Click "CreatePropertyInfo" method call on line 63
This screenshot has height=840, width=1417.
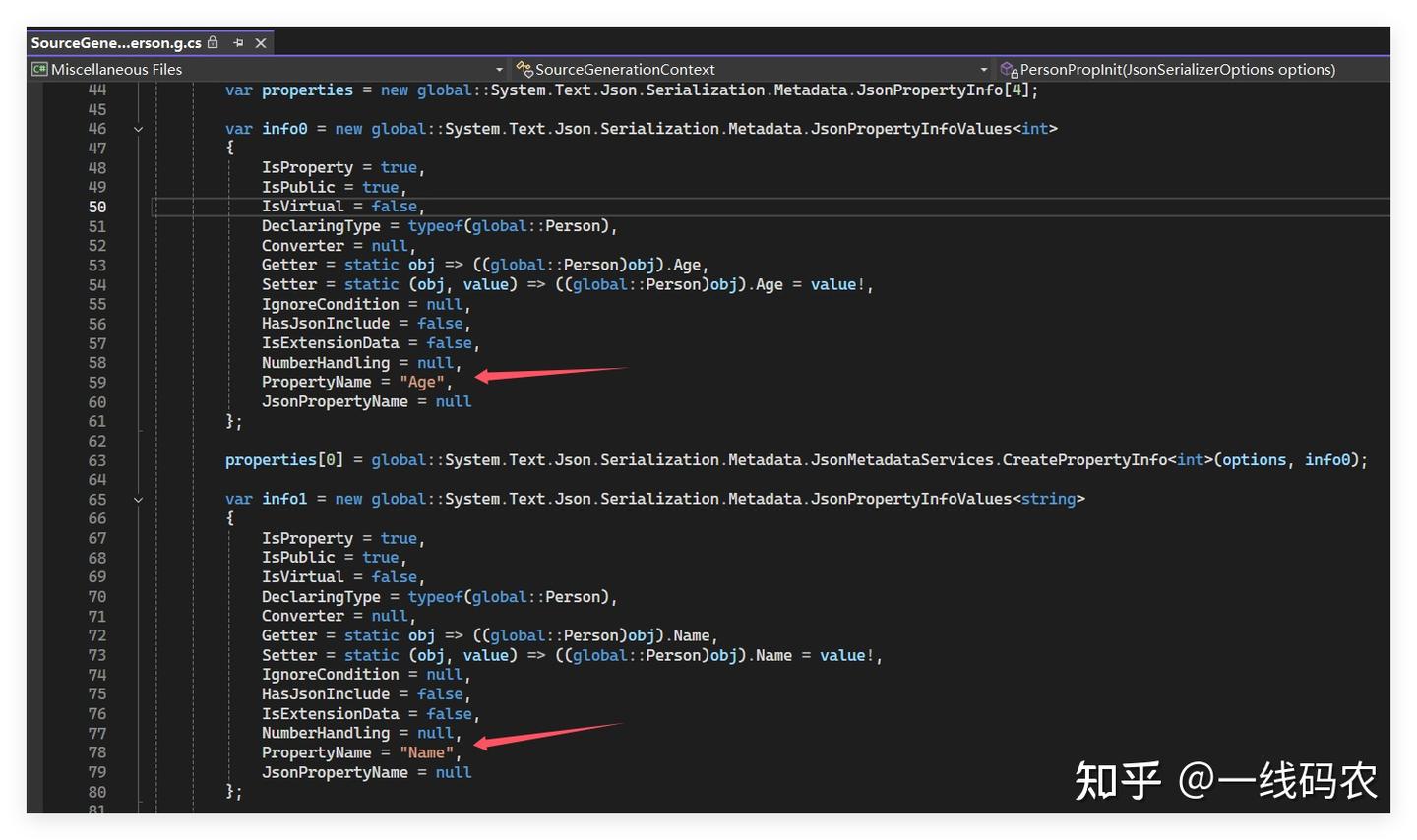click(x=1085, y=460)
